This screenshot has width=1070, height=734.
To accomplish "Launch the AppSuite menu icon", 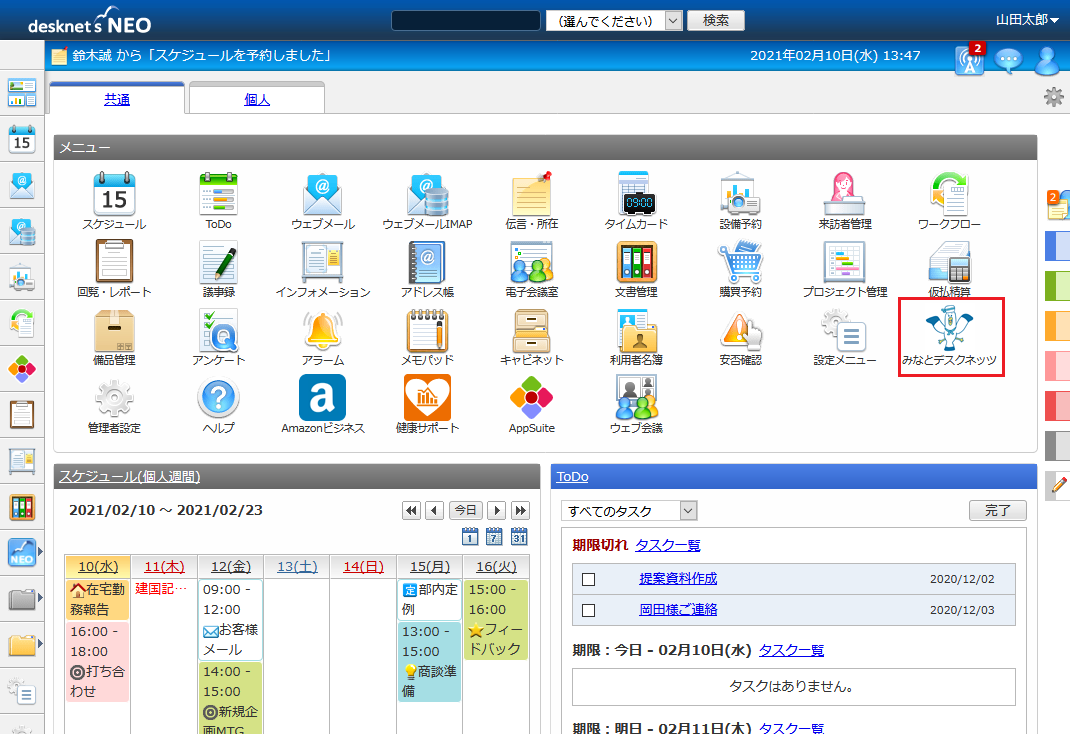I will point(531,398).
